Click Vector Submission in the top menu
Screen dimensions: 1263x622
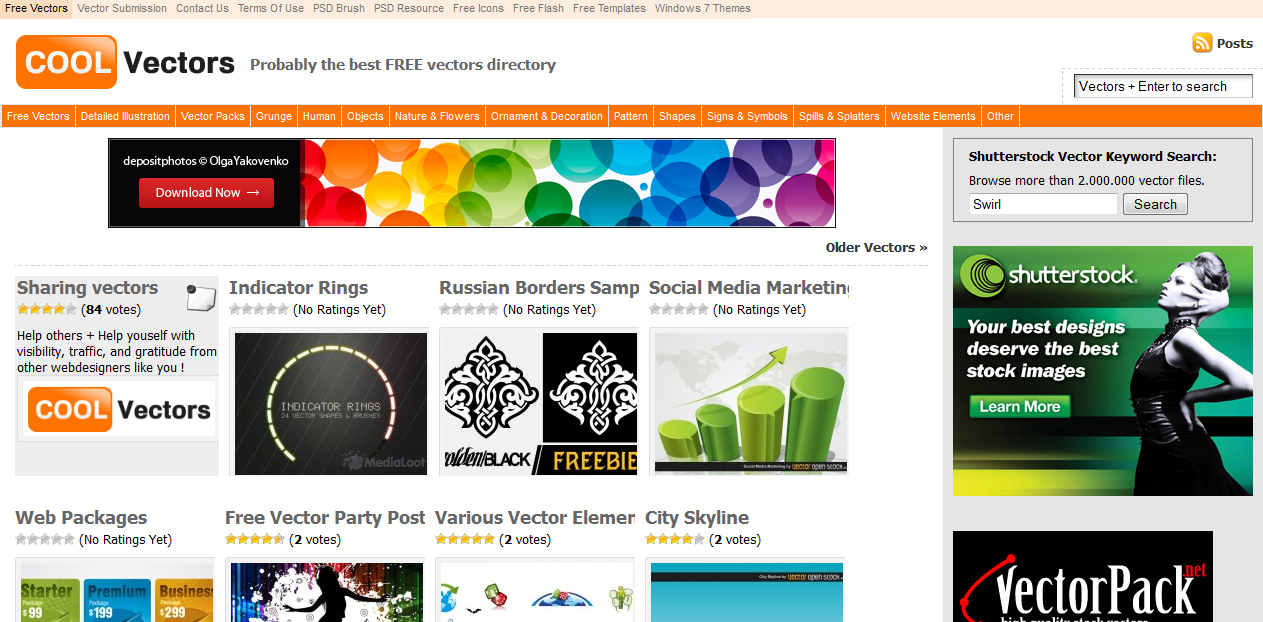[x=121, y=8]
